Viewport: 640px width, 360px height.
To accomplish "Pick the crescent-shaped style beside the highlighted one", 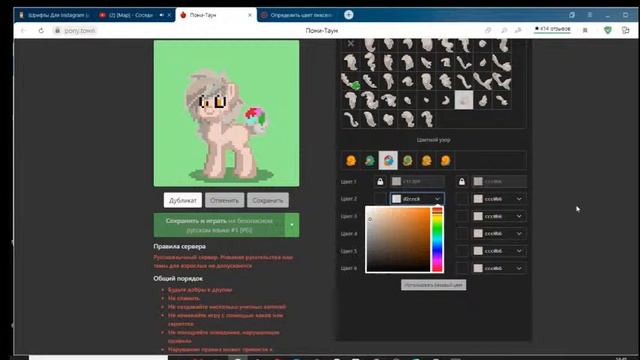I will click(445, 100).
